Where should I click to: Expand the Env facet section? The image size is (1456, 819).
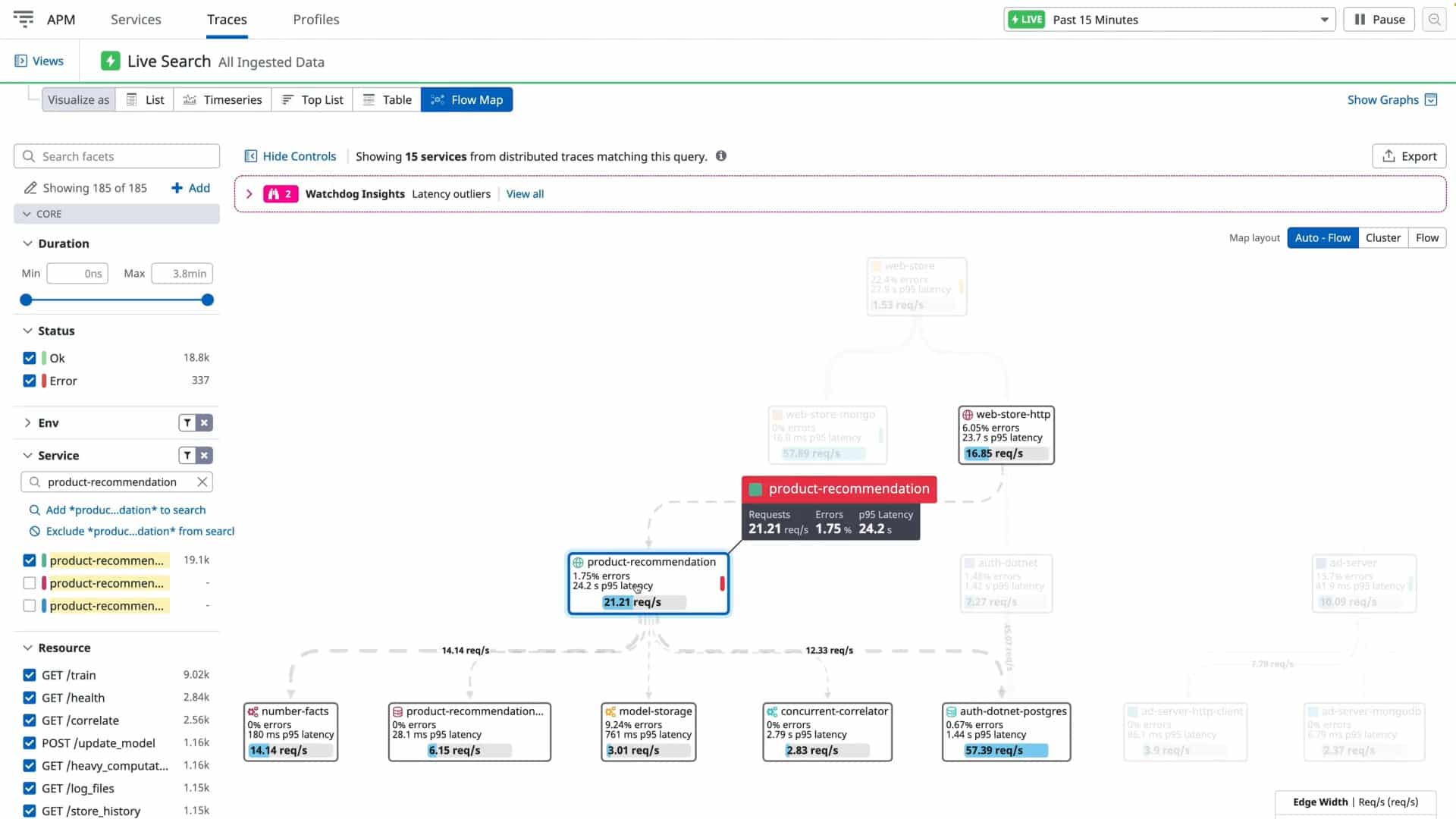point(27,422)
